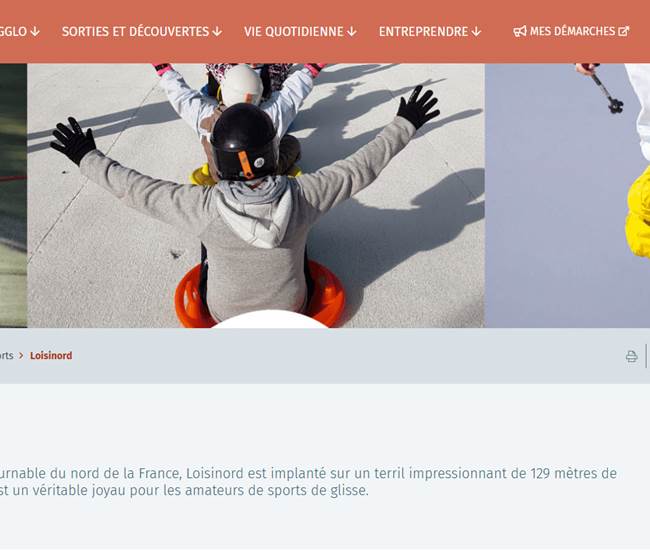The height and width of the screenshot is (550, 650).
Task: Go to Mes Démarches link
Action: (x=572, y=31)
